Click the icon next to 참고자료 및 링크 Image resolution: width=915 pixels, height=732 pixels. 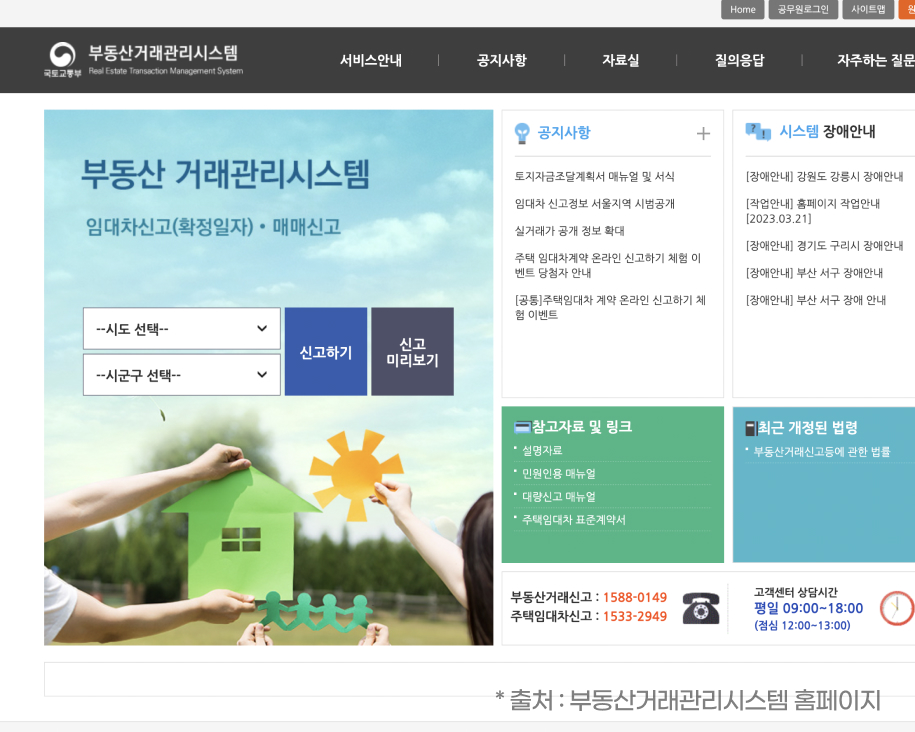click(522, 425)
